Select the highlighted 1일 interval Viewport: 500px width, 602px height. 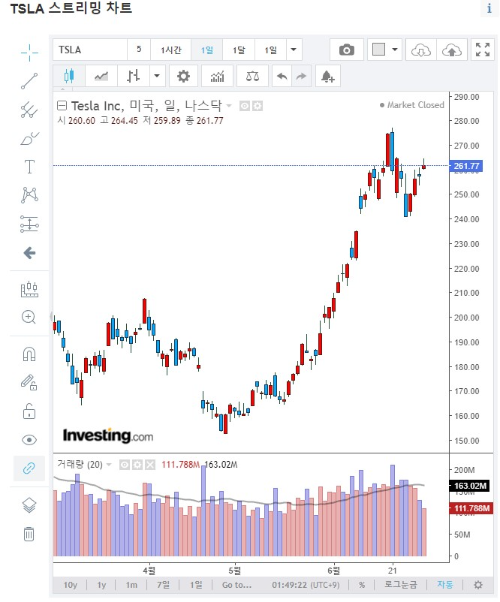click(x=207, y=50)
